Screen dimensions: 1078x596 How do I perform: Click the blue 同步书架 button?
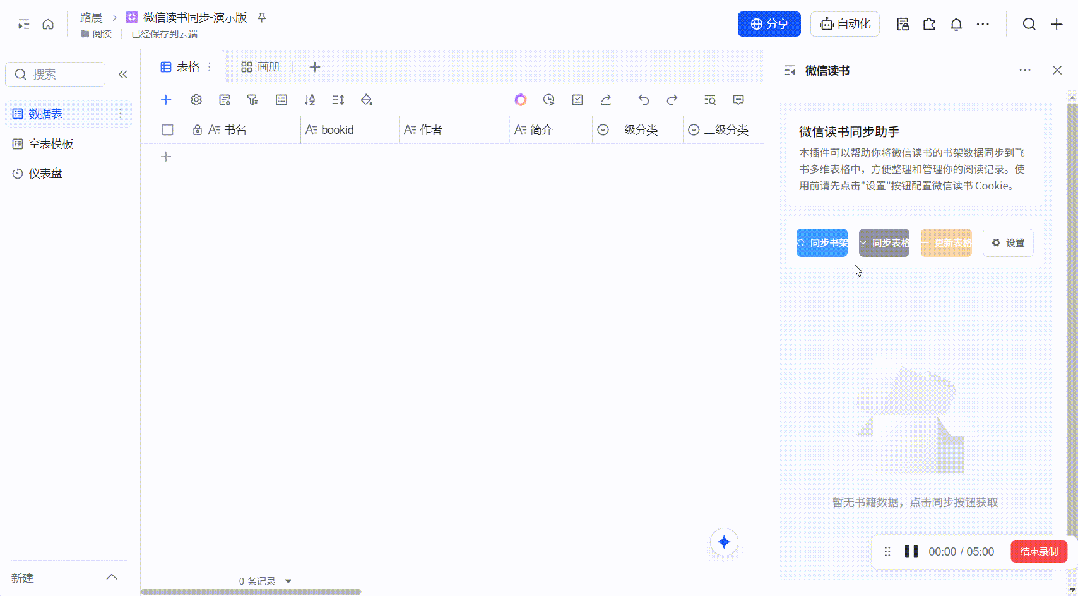822,243
